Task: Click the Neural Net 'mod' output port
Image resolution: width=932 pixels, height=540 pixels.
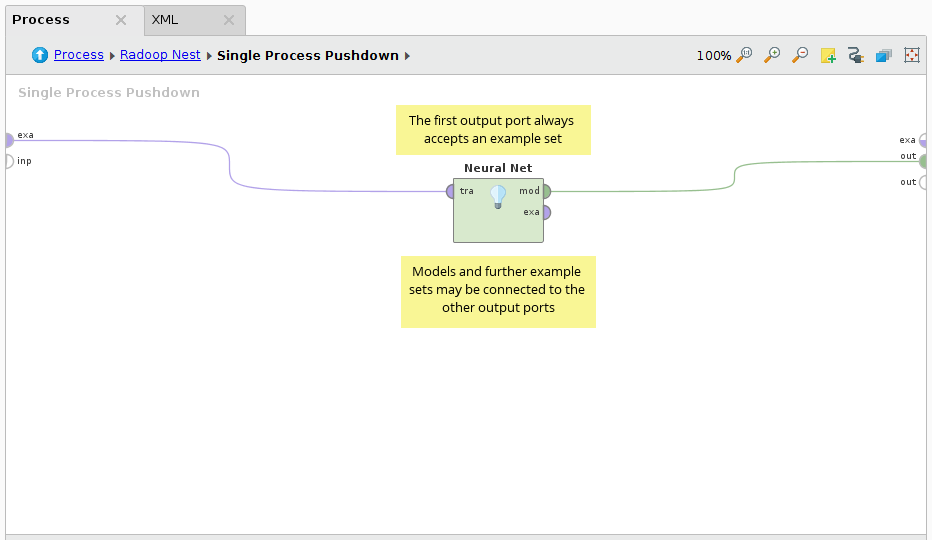Action: click(546, 191)
